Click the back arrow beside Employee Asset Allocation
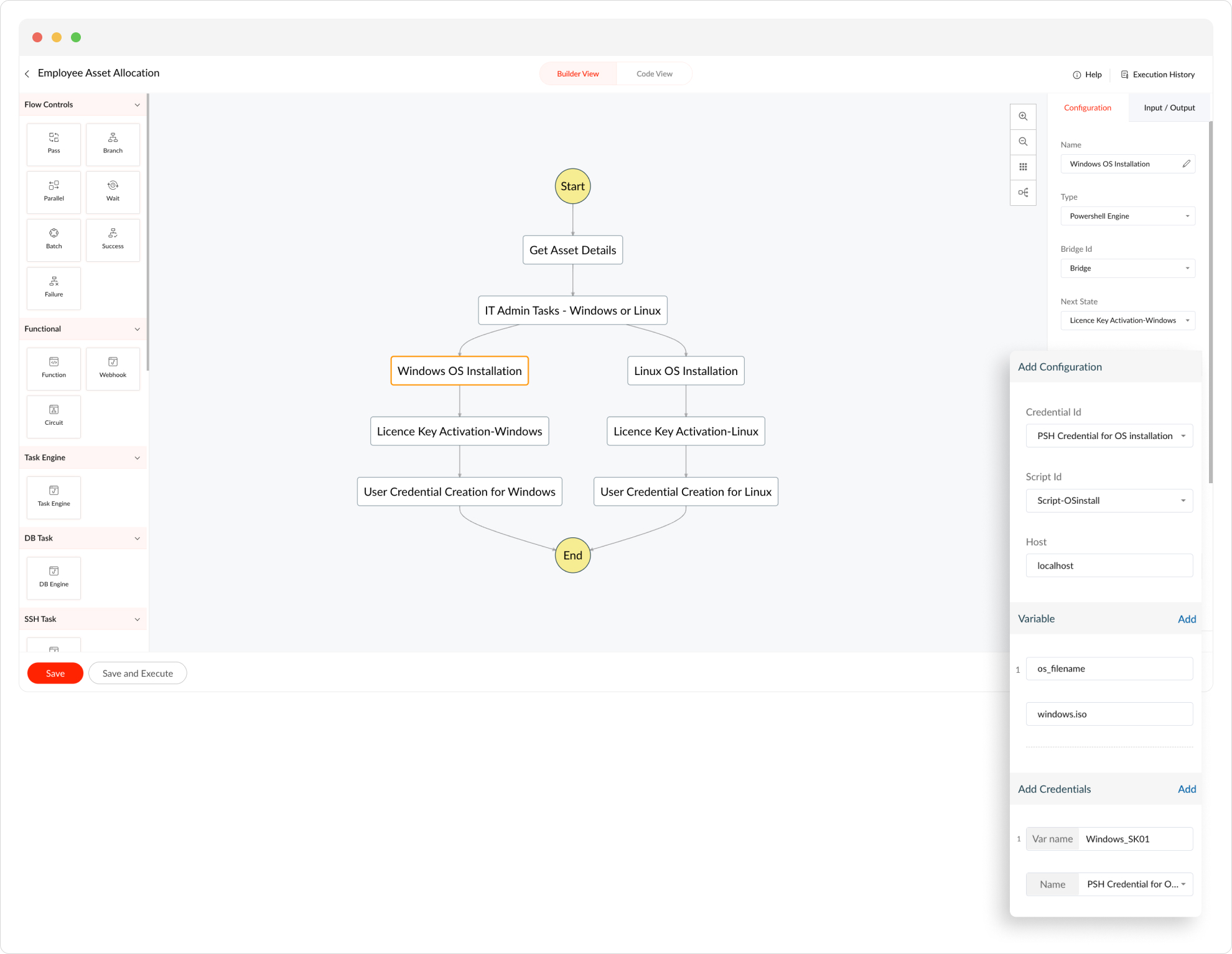This screenshot has width=1232, height=954. coord(27,74)
